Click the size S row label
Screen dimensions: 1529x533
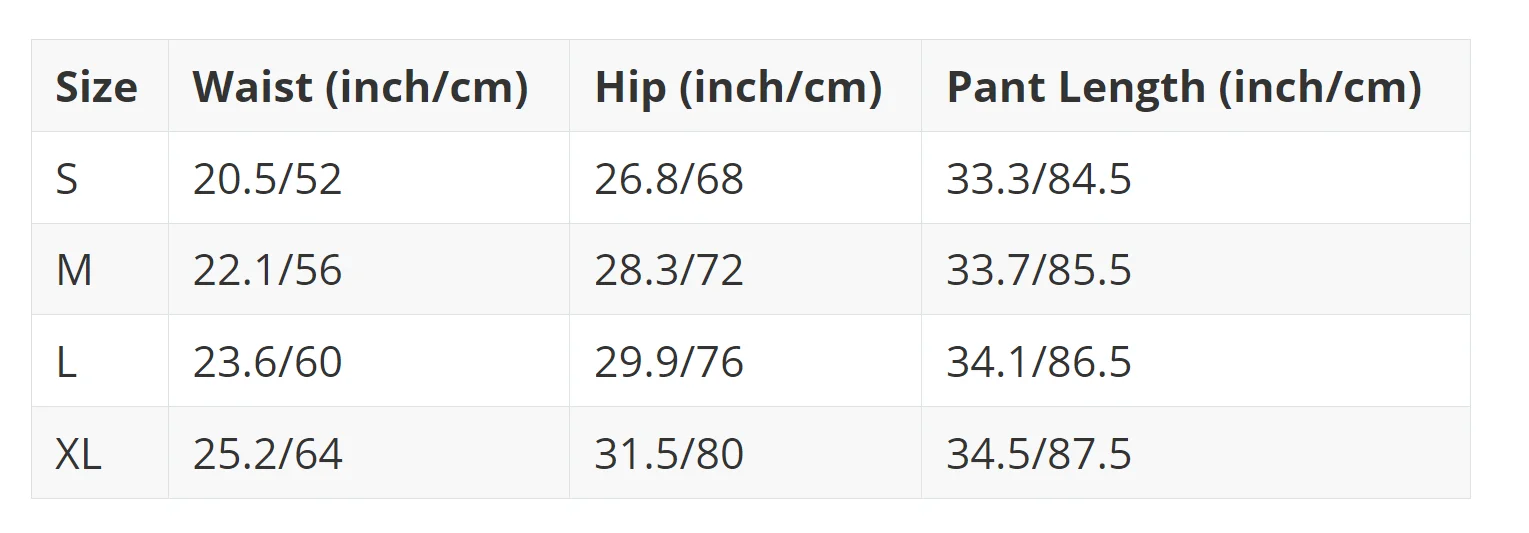[66, 179]
